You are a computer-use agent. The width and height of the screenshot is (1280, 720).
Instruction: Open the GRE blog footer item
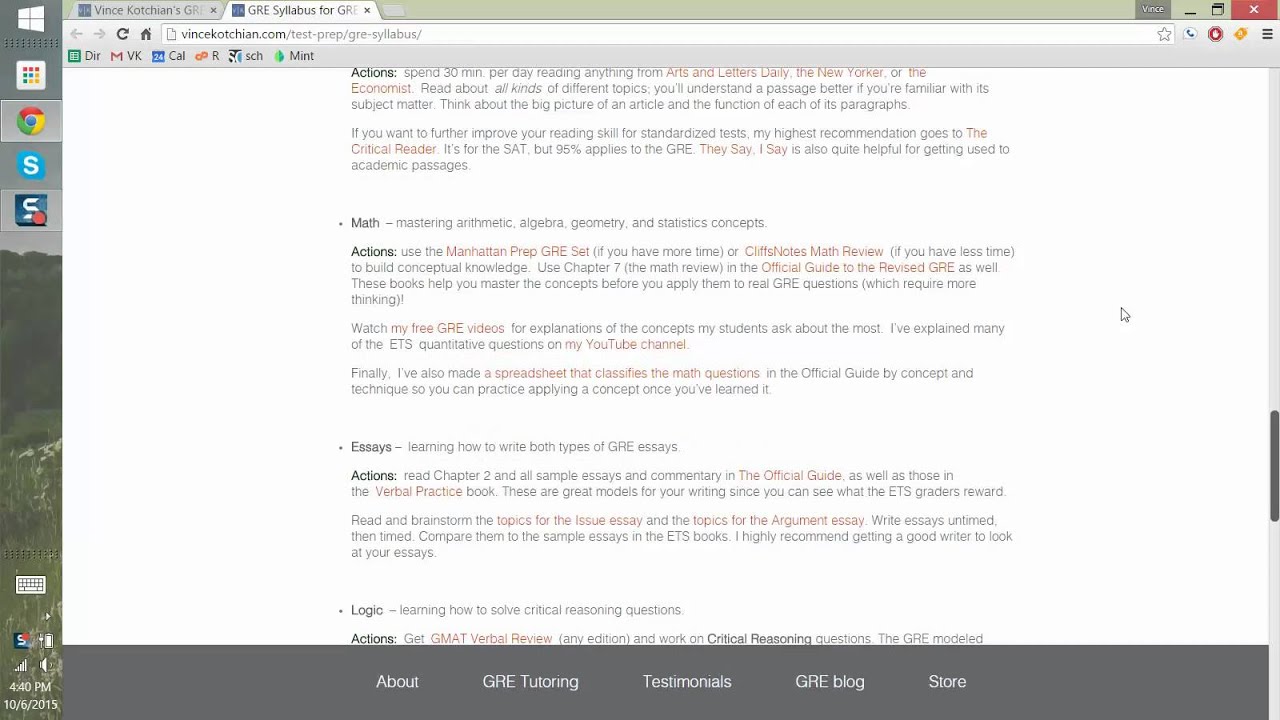click(x=830, y=682)
